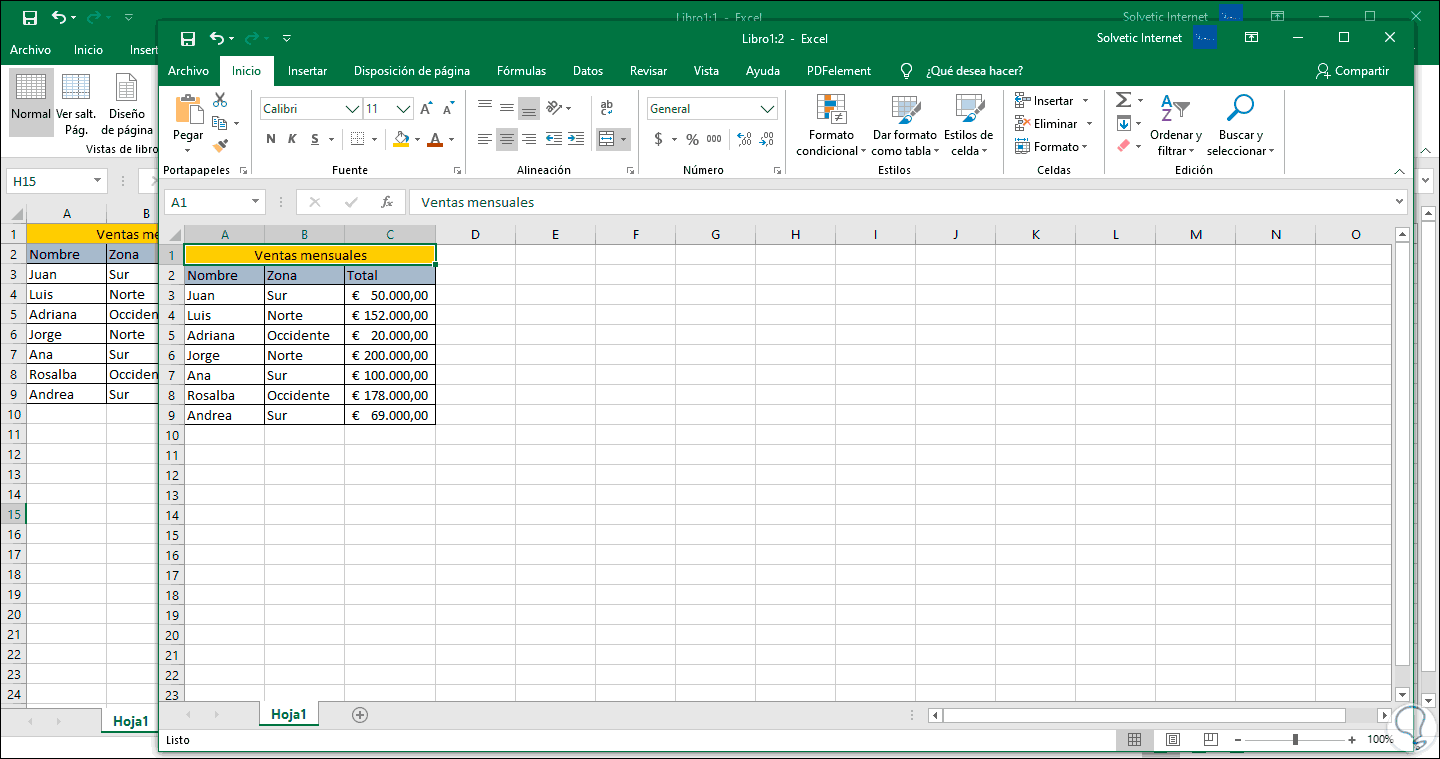The height and width of the screenshot is (759, 1440).
Task: Toggle bold formatting (N)
Action: pyautogui.click(x=271, y=140)
